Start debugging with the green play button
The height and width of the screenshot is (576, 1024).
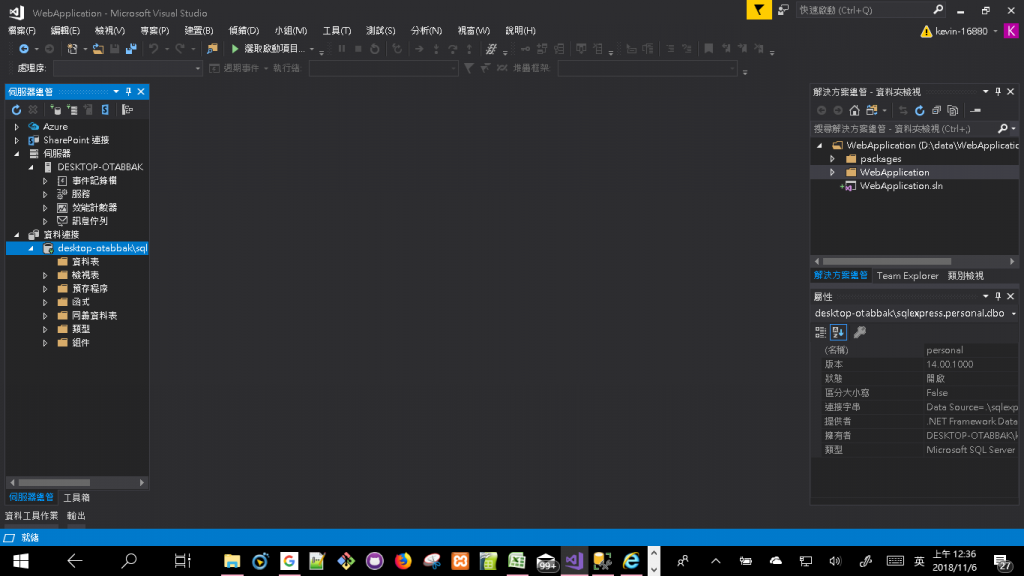tap(235, 49)
